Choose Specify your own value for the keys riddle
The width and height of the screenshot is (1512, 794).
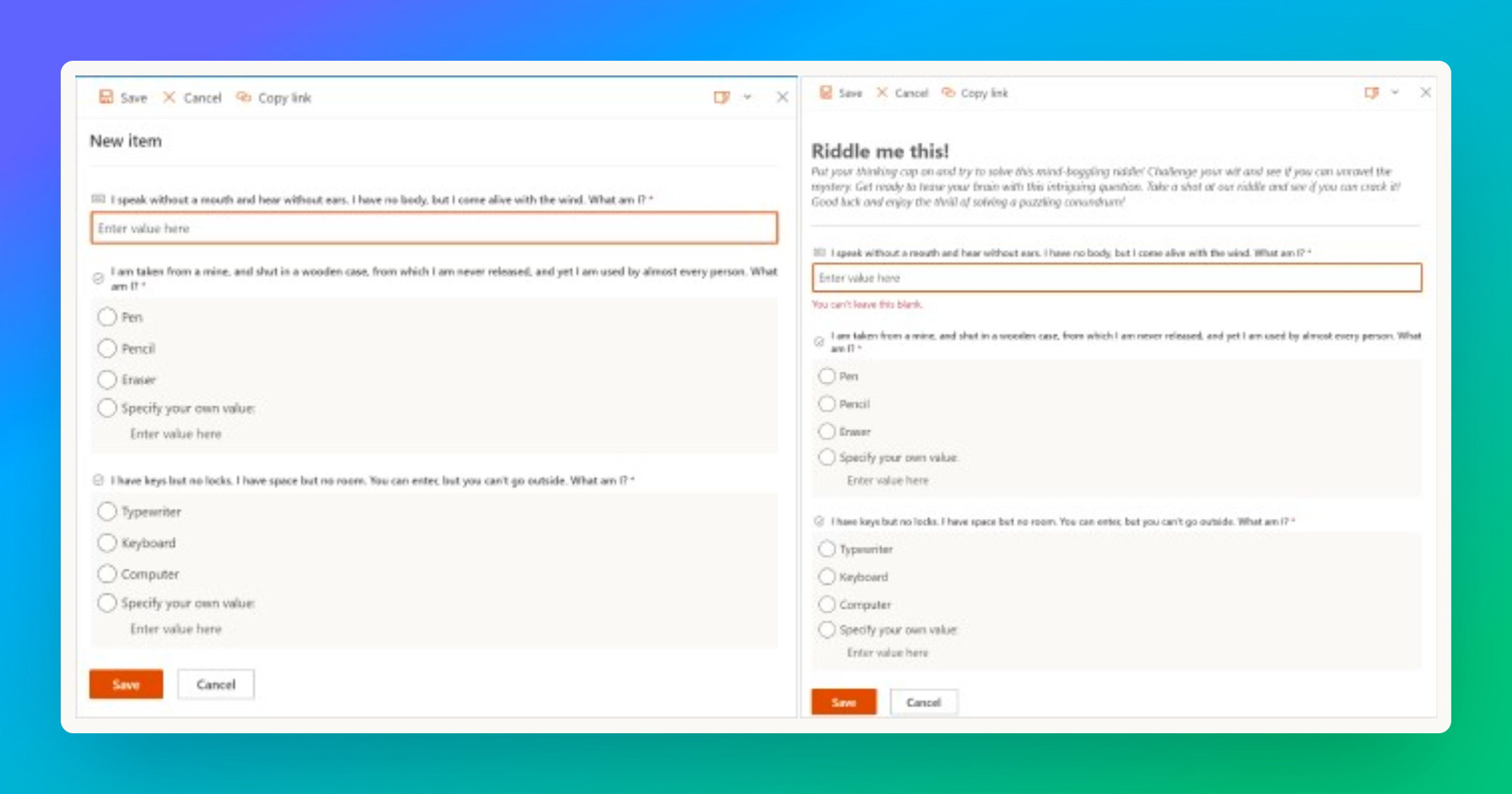(x=108, y=602)
